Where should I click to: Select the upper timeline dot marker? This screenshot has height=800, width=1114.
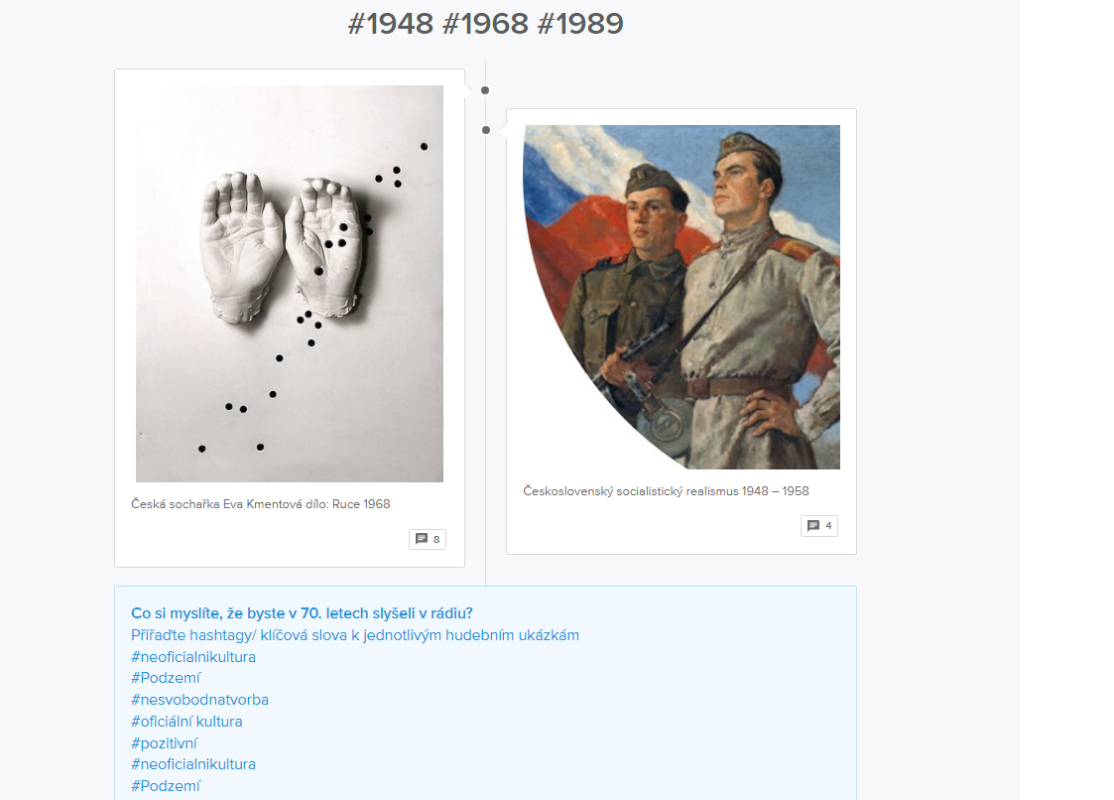coord(485,90)
